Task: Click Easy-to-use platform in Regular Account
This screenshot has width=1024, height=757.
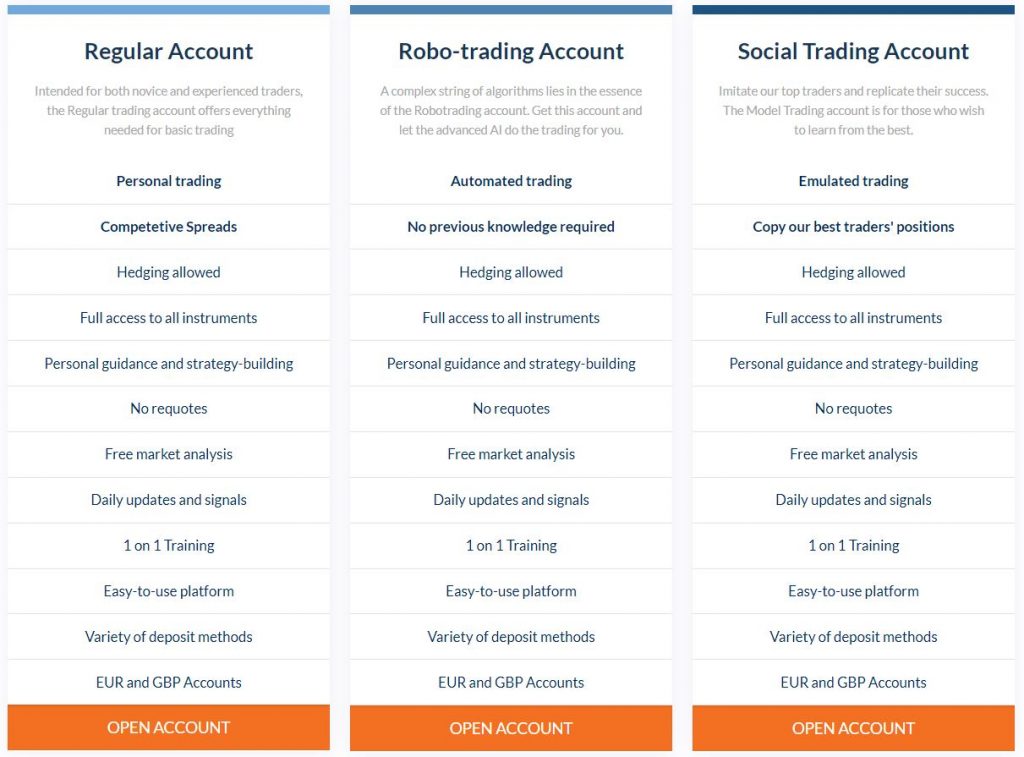Action: click(168, 591)
